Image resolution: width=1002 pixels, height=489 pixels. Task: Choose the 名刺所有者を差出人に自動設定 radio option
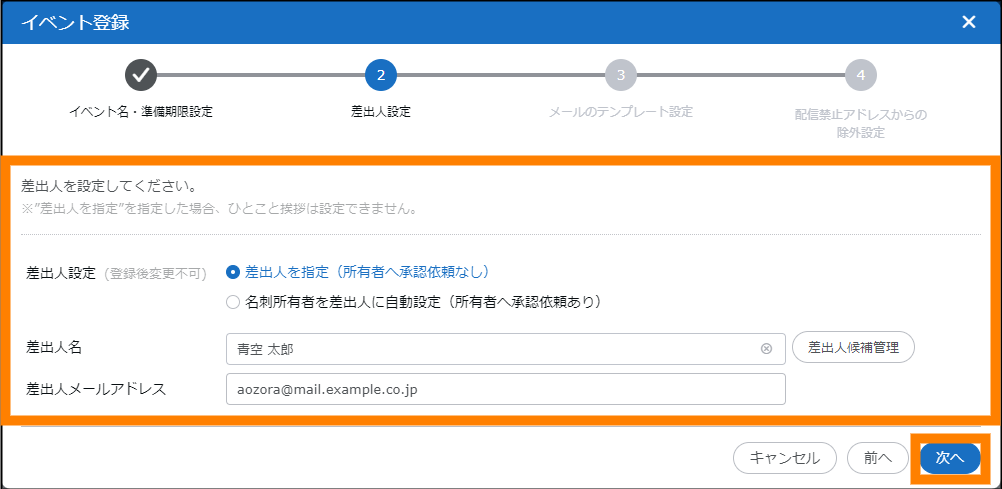click(233, 301)
